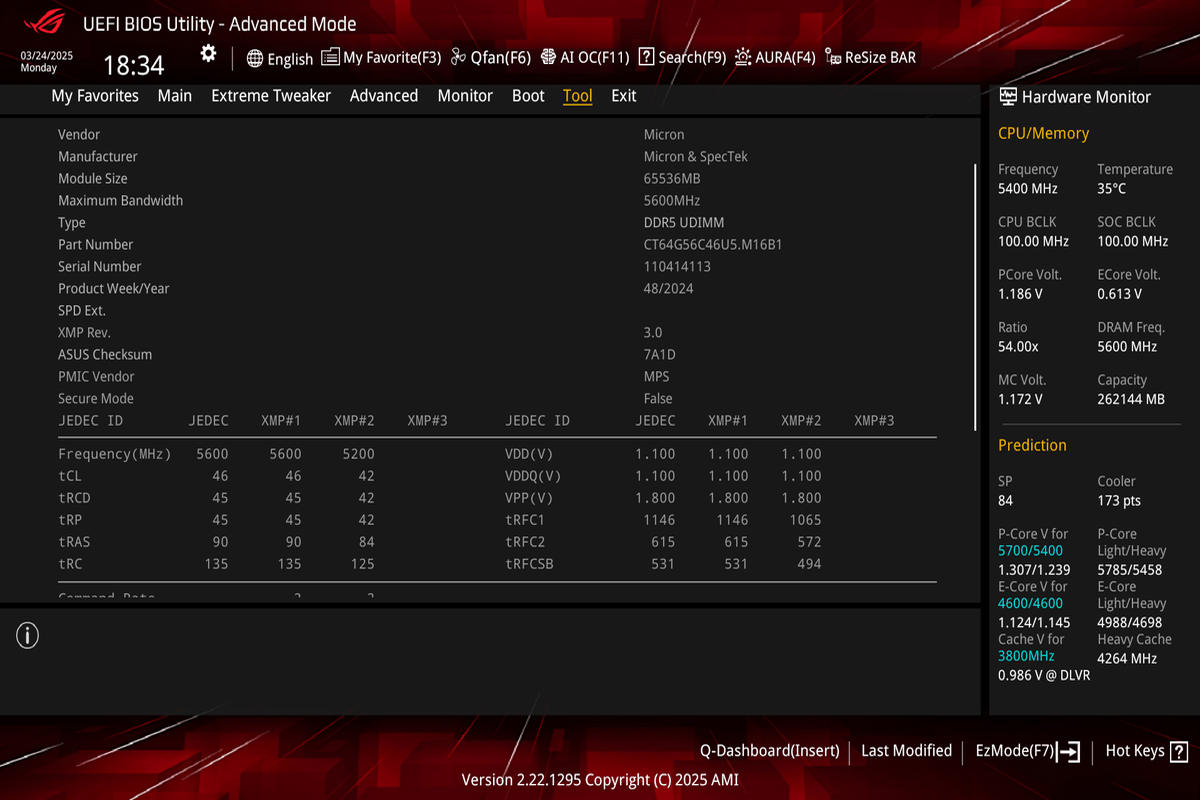Viewport: 1200px width, 800px height.
Task: Click the 3800MHz cache frequency value
Action: [1026, 656]
